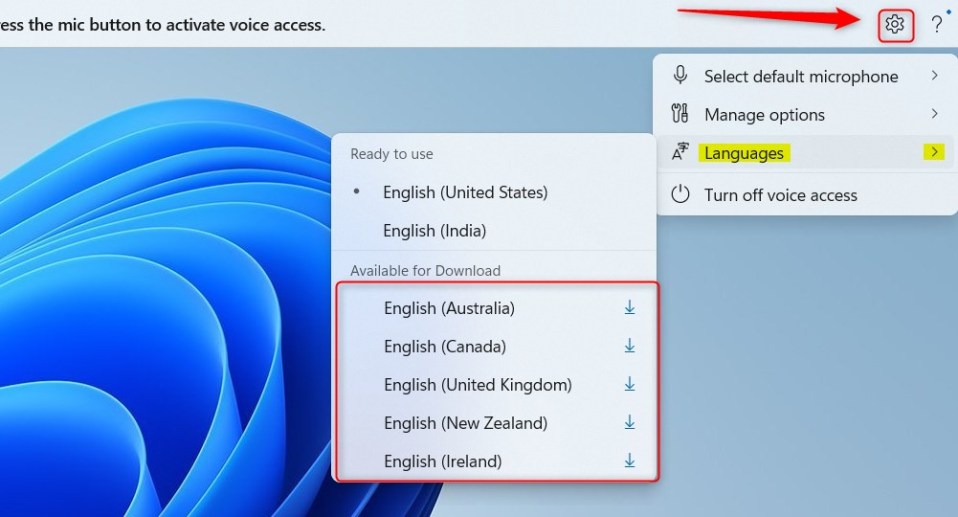This screenshot has width=958, height=517.
Task: Expand the Manage options submenu chevron
Action: pos(934,114)
